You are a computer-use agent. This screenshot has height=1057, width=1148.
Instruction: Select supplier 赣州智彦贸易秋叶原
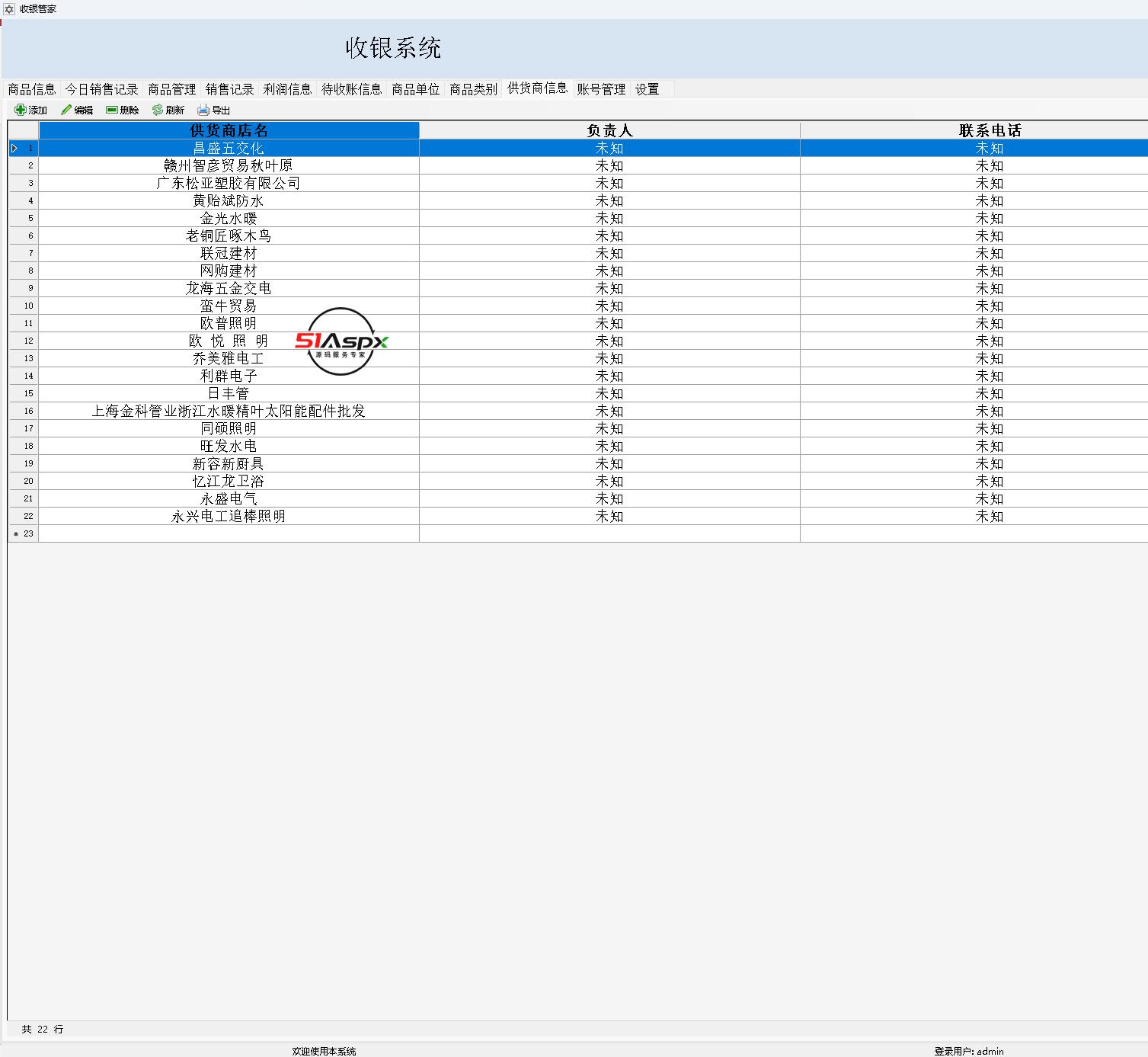click(x=229, y=165)
